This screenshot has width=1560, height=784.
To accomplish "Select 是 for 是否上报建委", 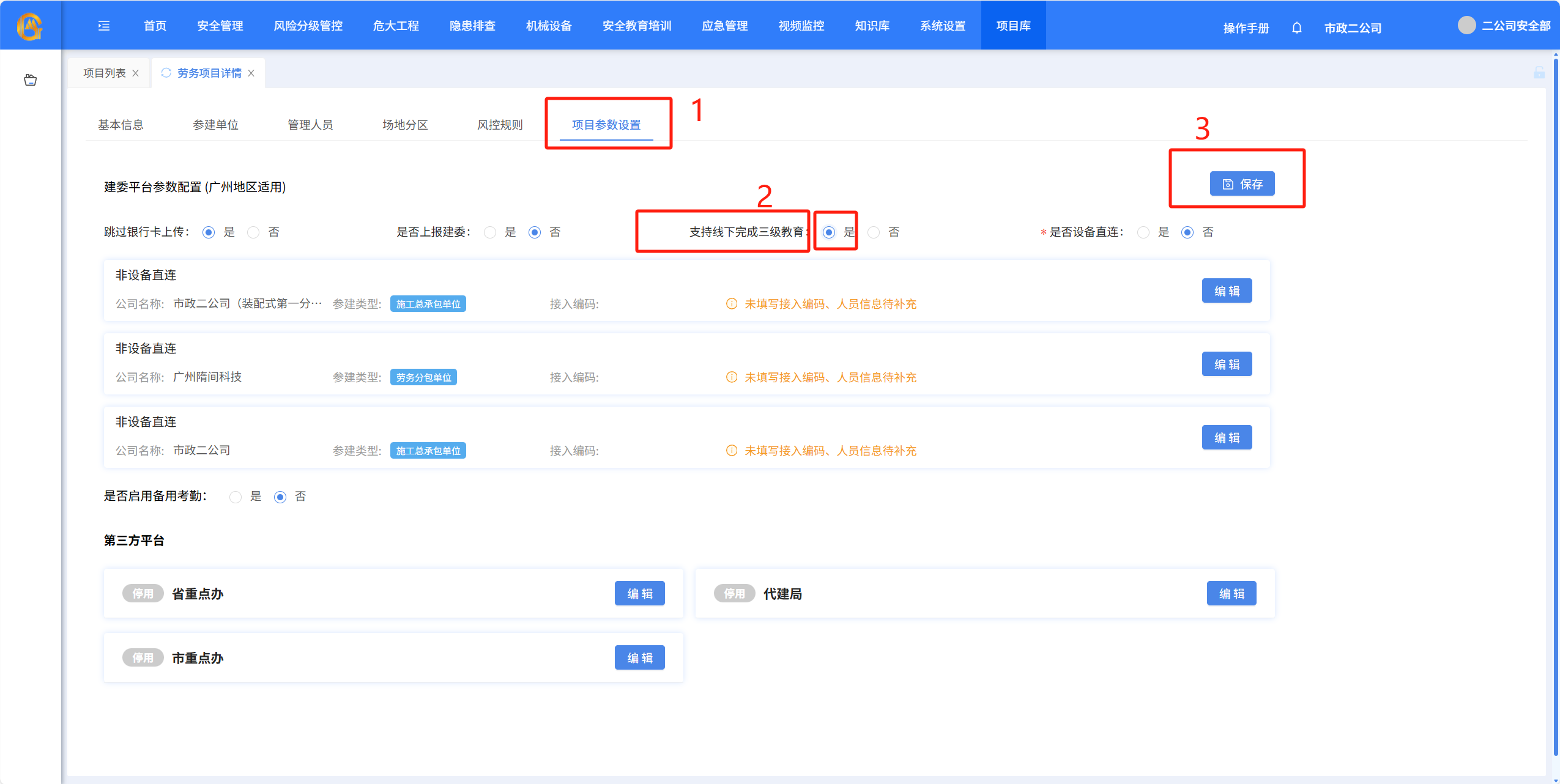I will pyautogui.click(x=490, y=232).
